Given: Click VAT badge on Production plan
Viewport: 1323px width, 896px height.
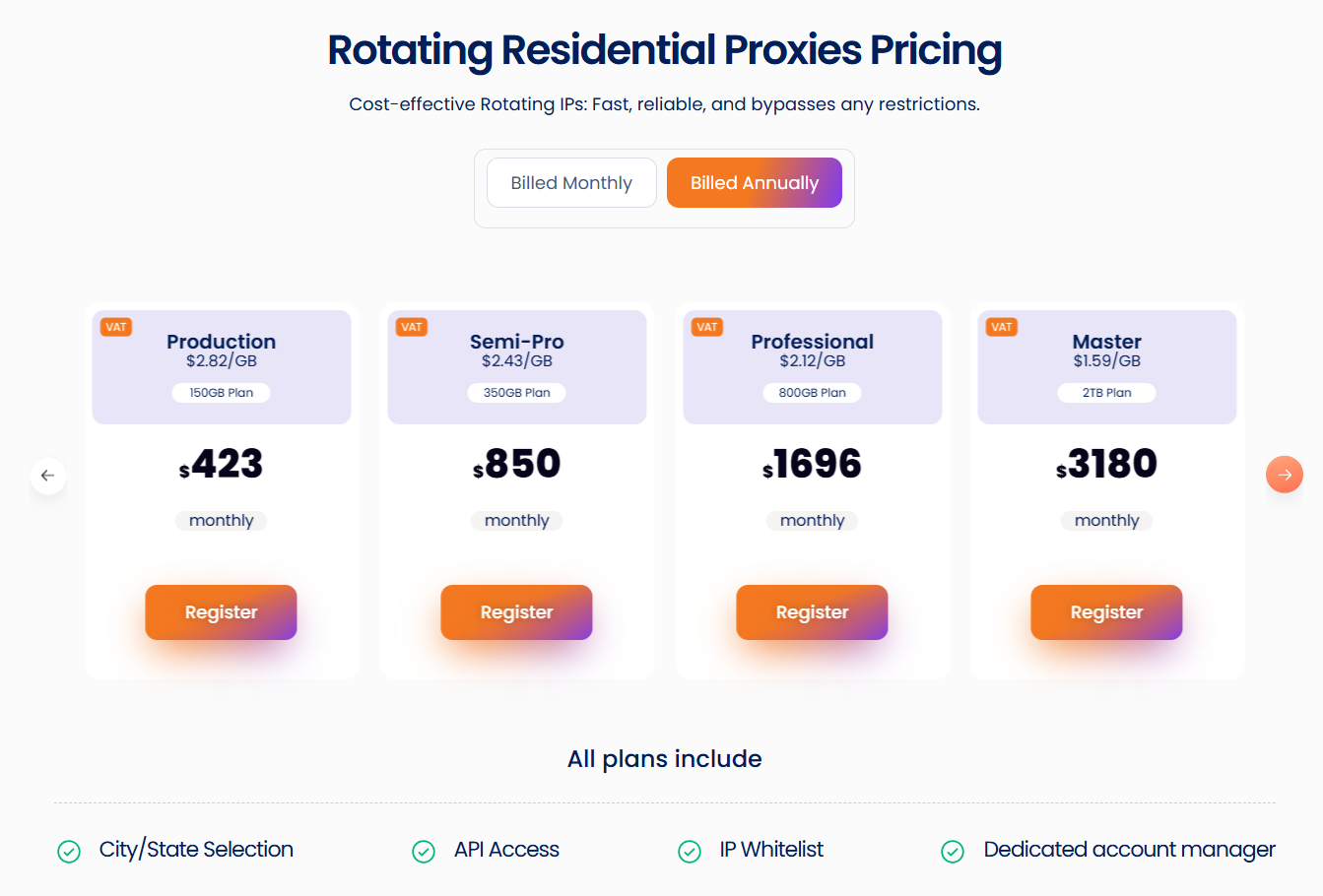Looking at the screenshot, I should click(x=116, y=327).
